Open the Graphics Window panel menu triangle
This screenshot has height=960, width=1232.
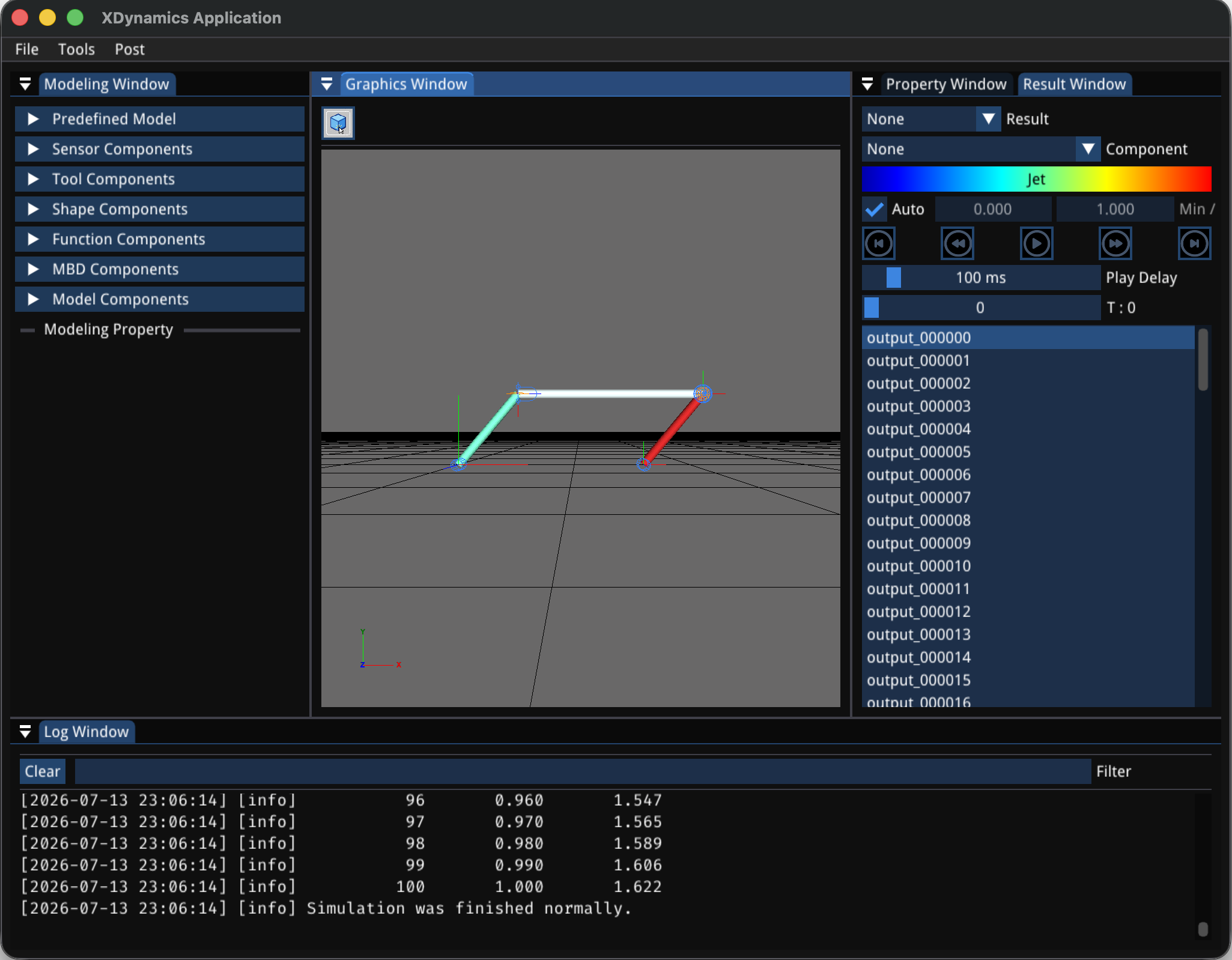[327, 84]
